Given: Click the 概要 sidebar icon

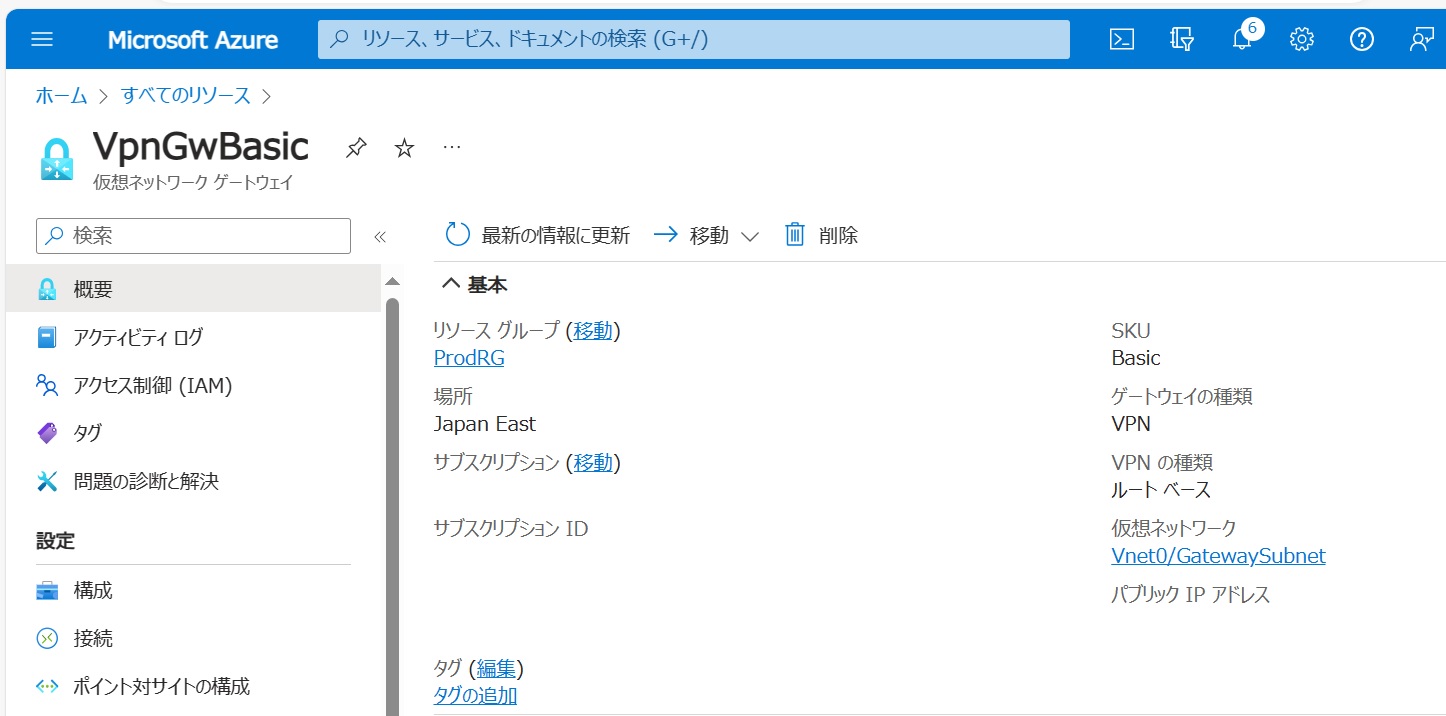Looking at the screenshot, I should click(47, 290).
